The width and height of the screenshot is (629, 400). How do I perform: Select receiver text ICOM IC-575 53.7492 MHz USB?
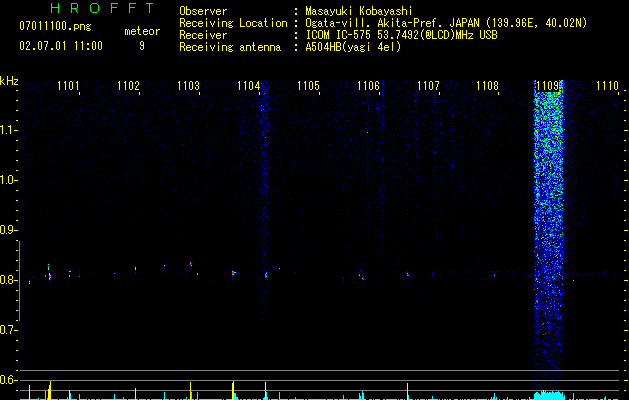pyautogui.click(x=402, y=35)
